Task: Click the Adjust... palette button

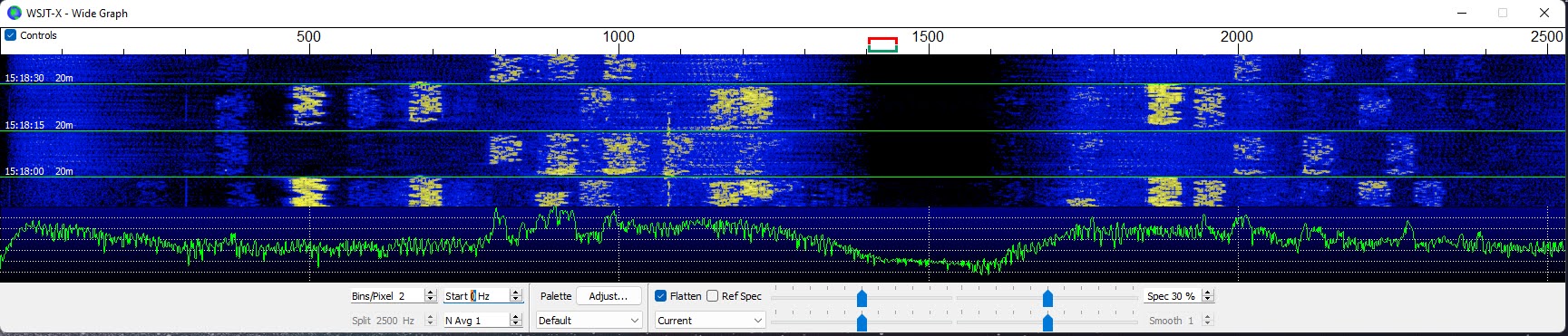Action: coord(609,296)
